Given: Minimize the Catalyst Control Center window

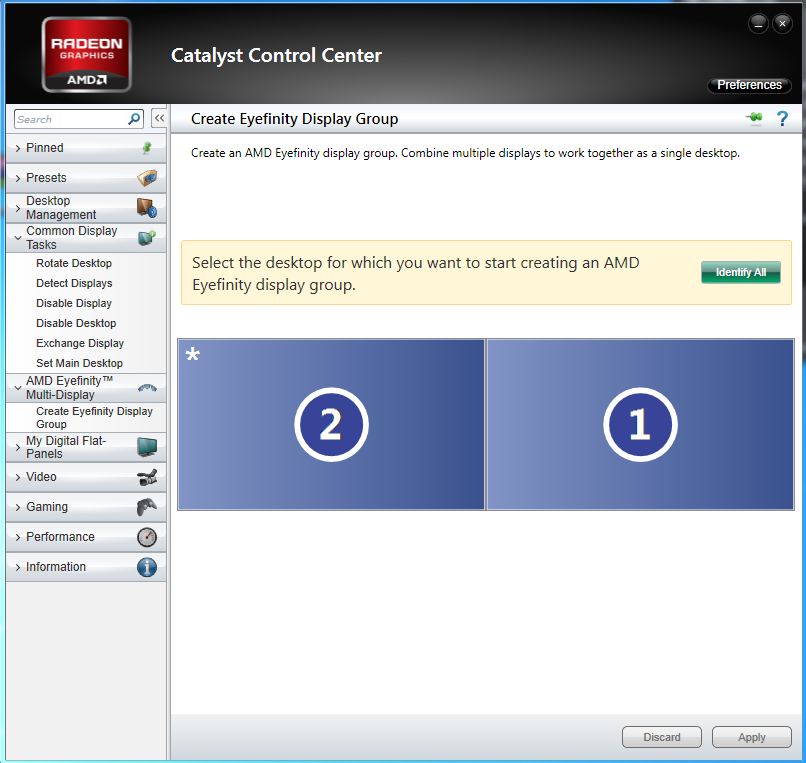Looking at the screenshot, I should (x=758, y=23).
